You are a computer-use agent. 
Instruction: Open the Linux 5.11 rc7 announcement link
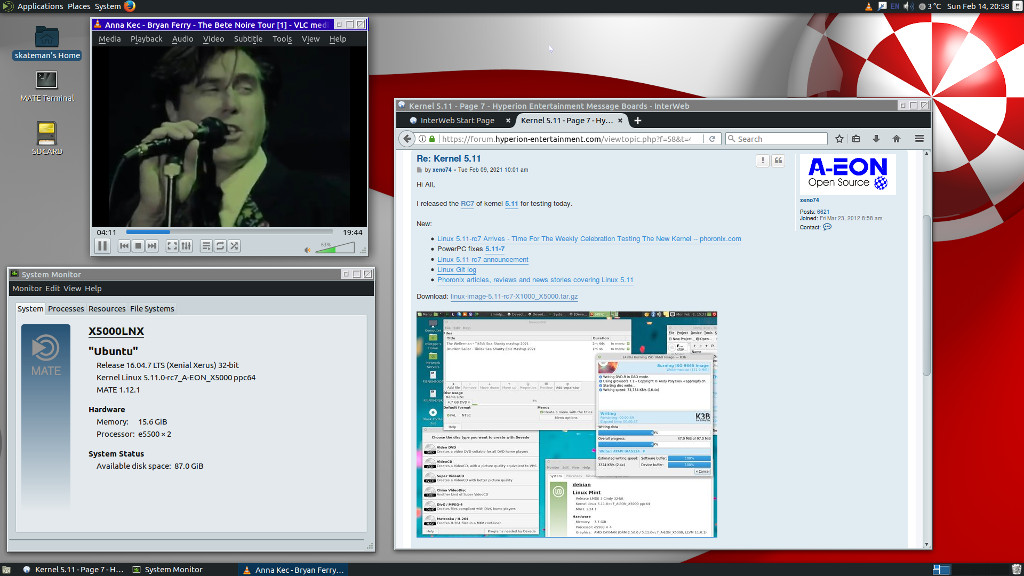click(x=483, y=260)
